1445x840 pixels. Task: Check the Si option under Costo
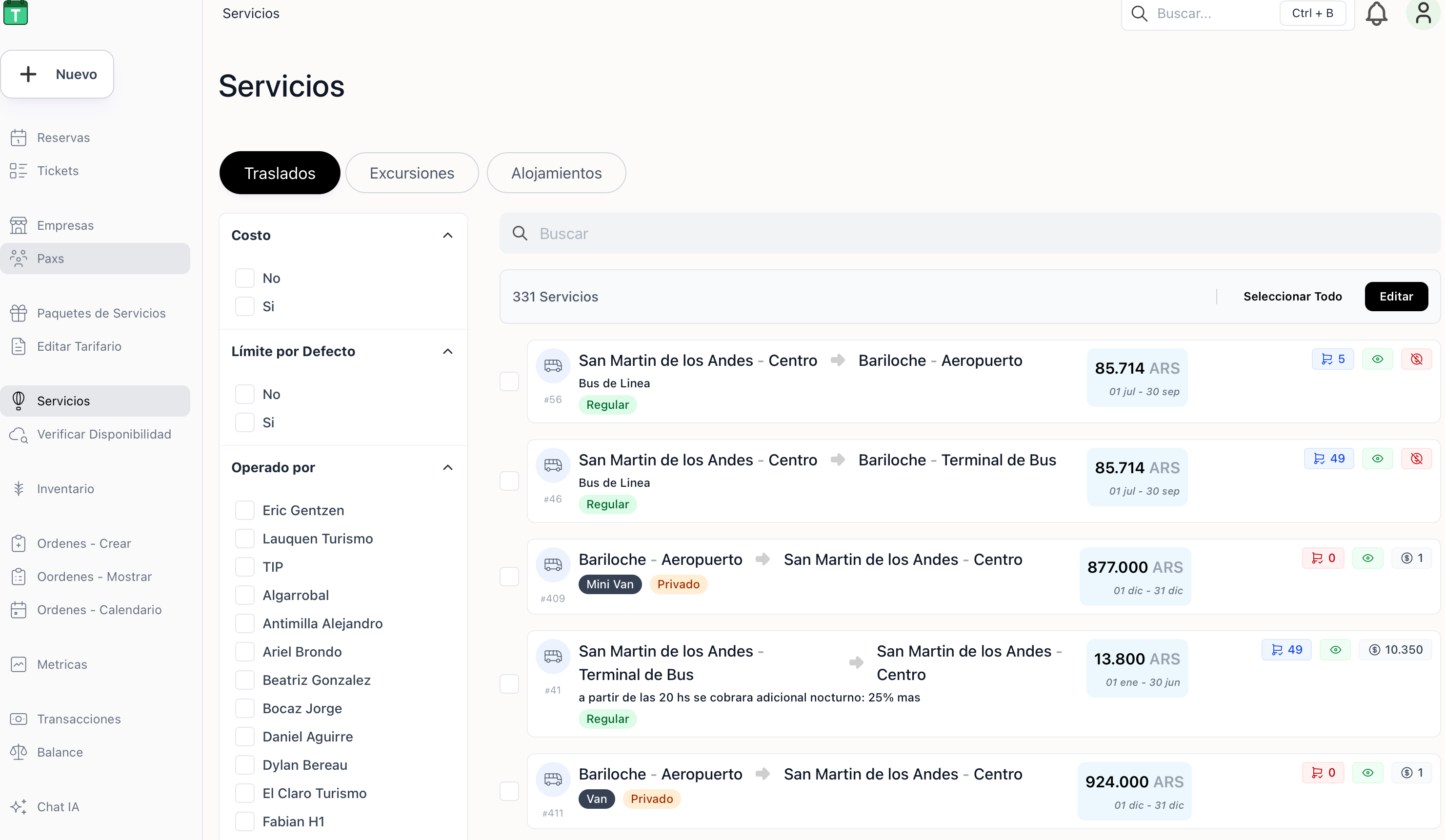(x=245, y=306)
